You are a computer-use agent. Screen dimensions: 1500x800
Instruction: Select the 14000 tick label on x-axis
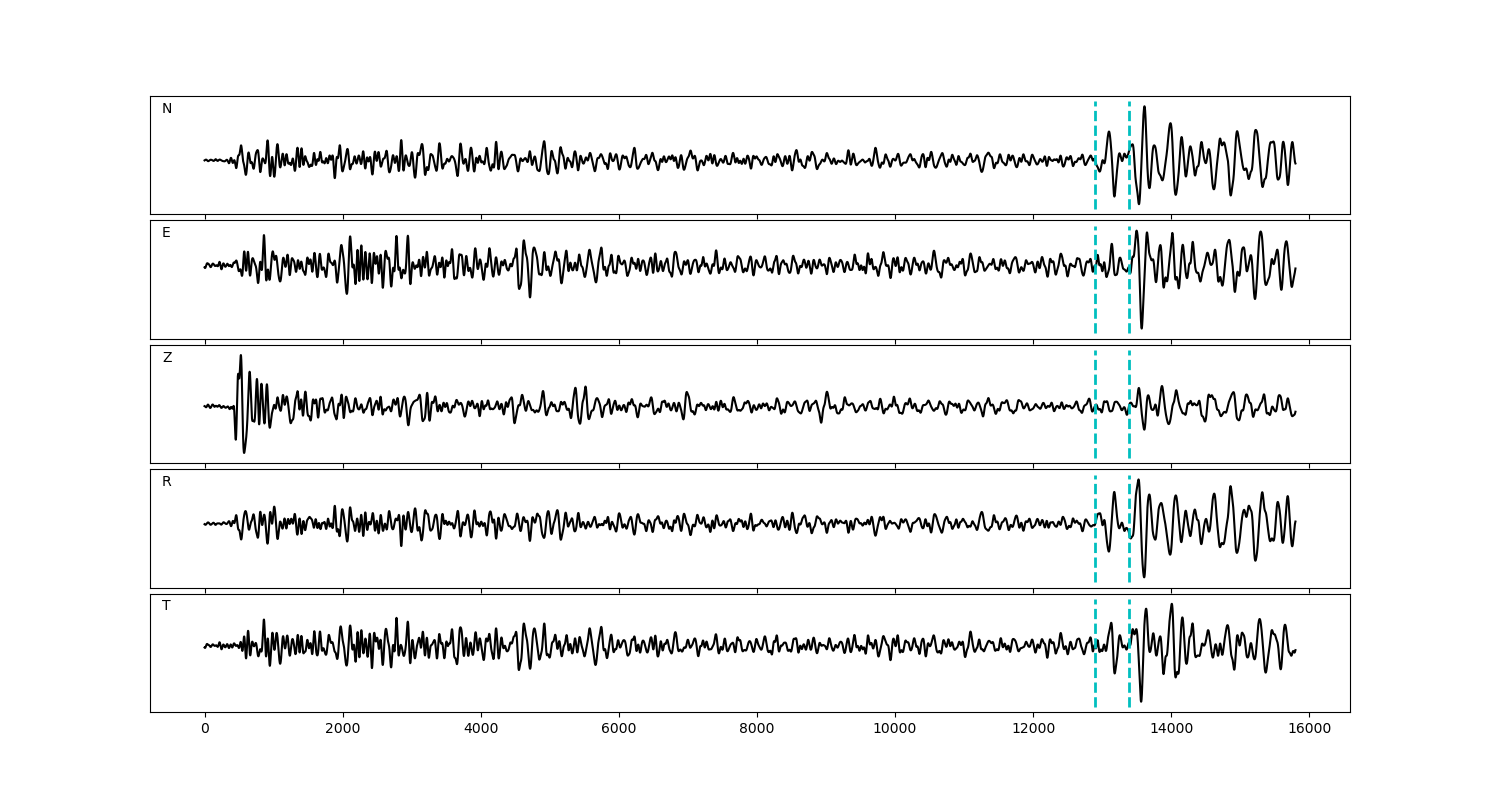(x=1171, y=729)
